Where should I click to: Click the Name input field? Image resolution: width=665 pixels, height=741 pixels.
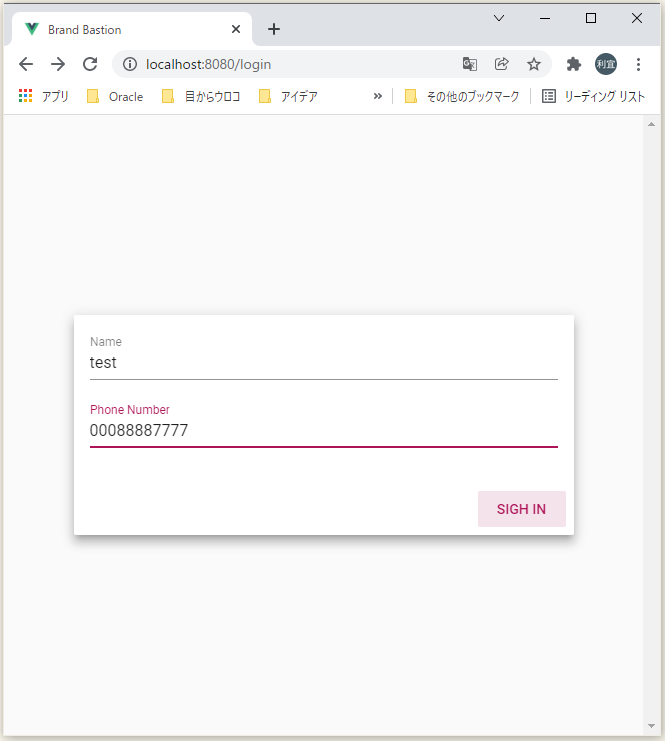(324, 362)
